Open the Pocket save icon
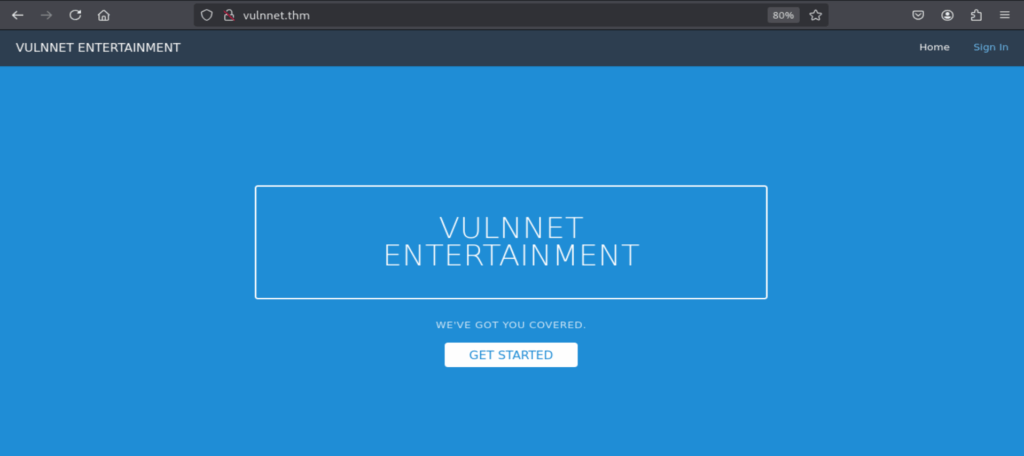This screenshot has height=456, width=1024. coord(918,15)
